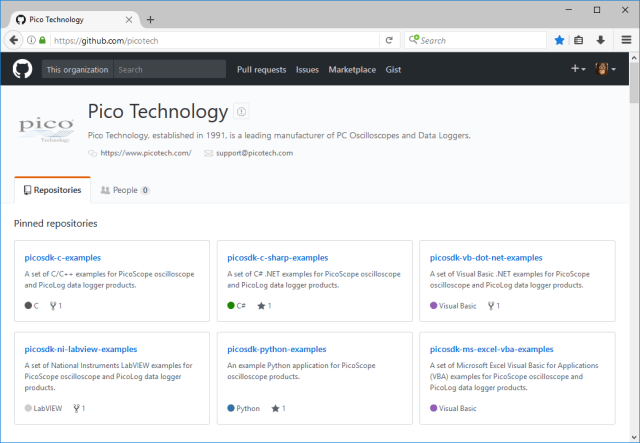
Task: Click the GitHub octocat logo
Action: pos(22,69)
